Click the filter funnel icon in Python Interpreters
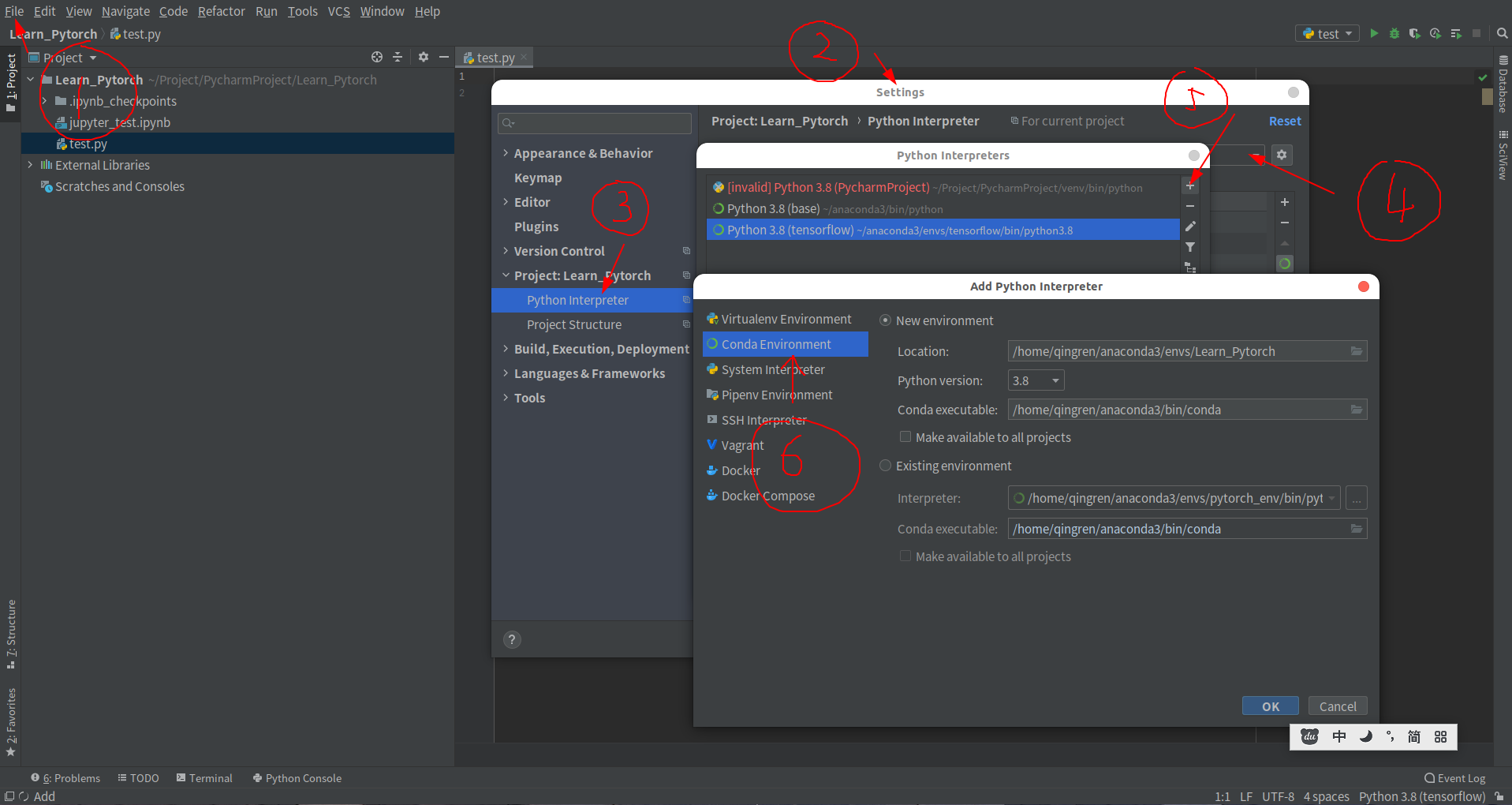Screen dimensions: 1512x805 [x=1190, y=247]
